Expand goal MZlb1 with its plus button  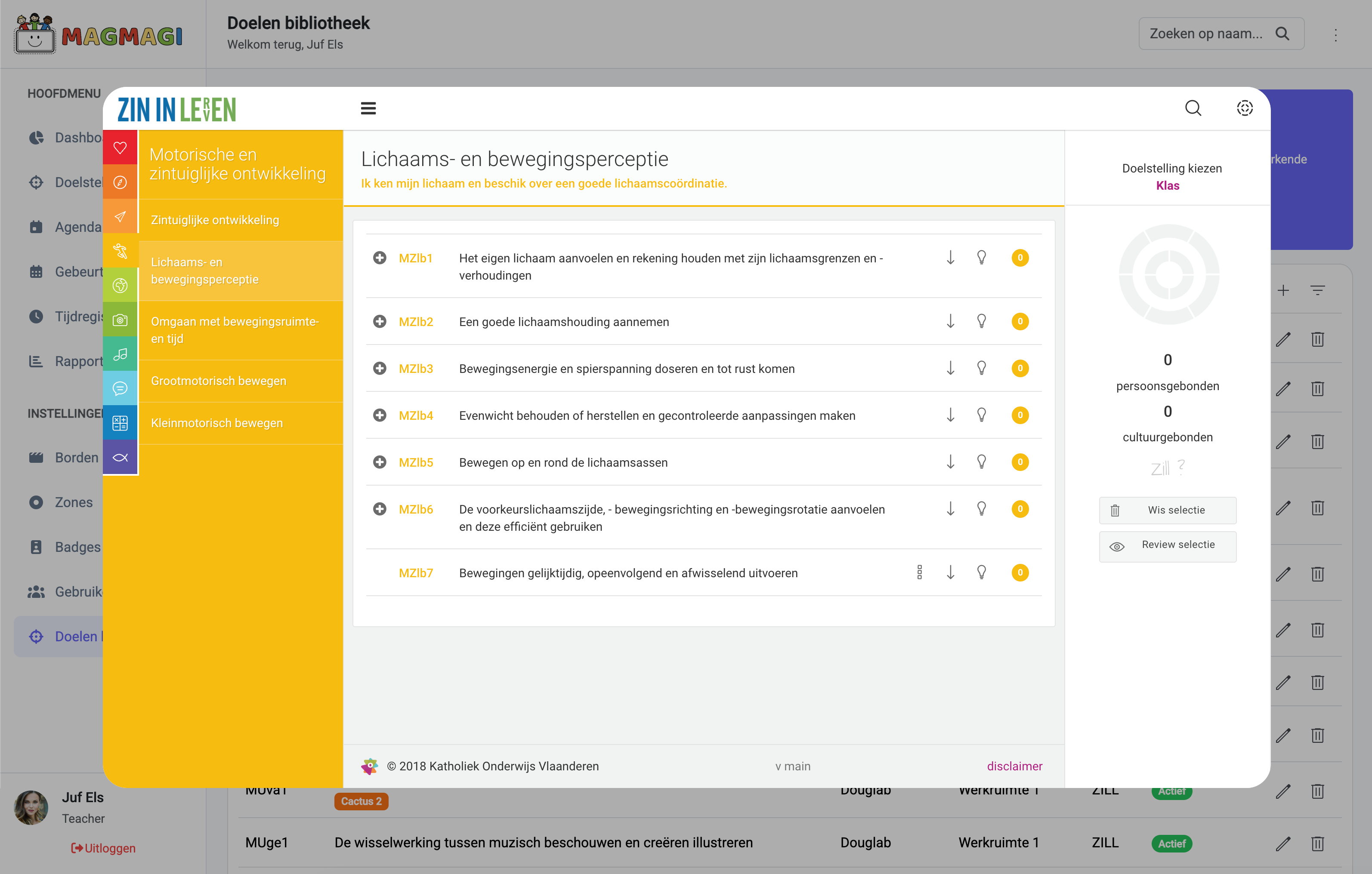click(x=380, y=257)
